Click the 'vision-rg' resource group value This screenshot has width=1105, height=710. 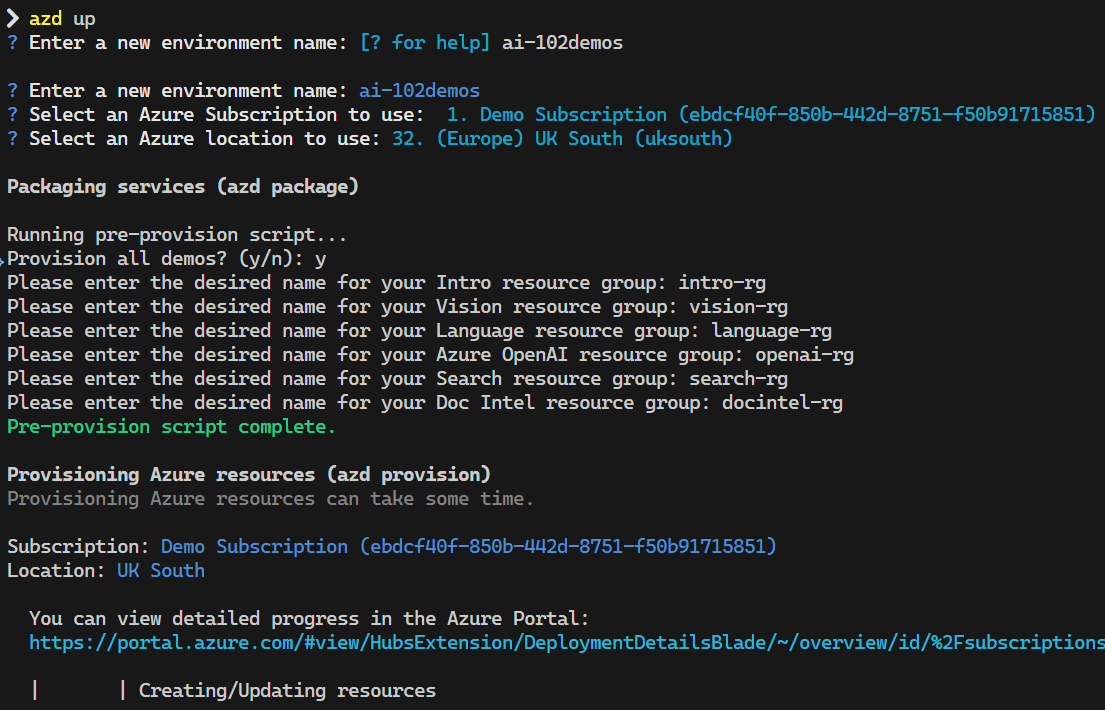click(739, 307)
